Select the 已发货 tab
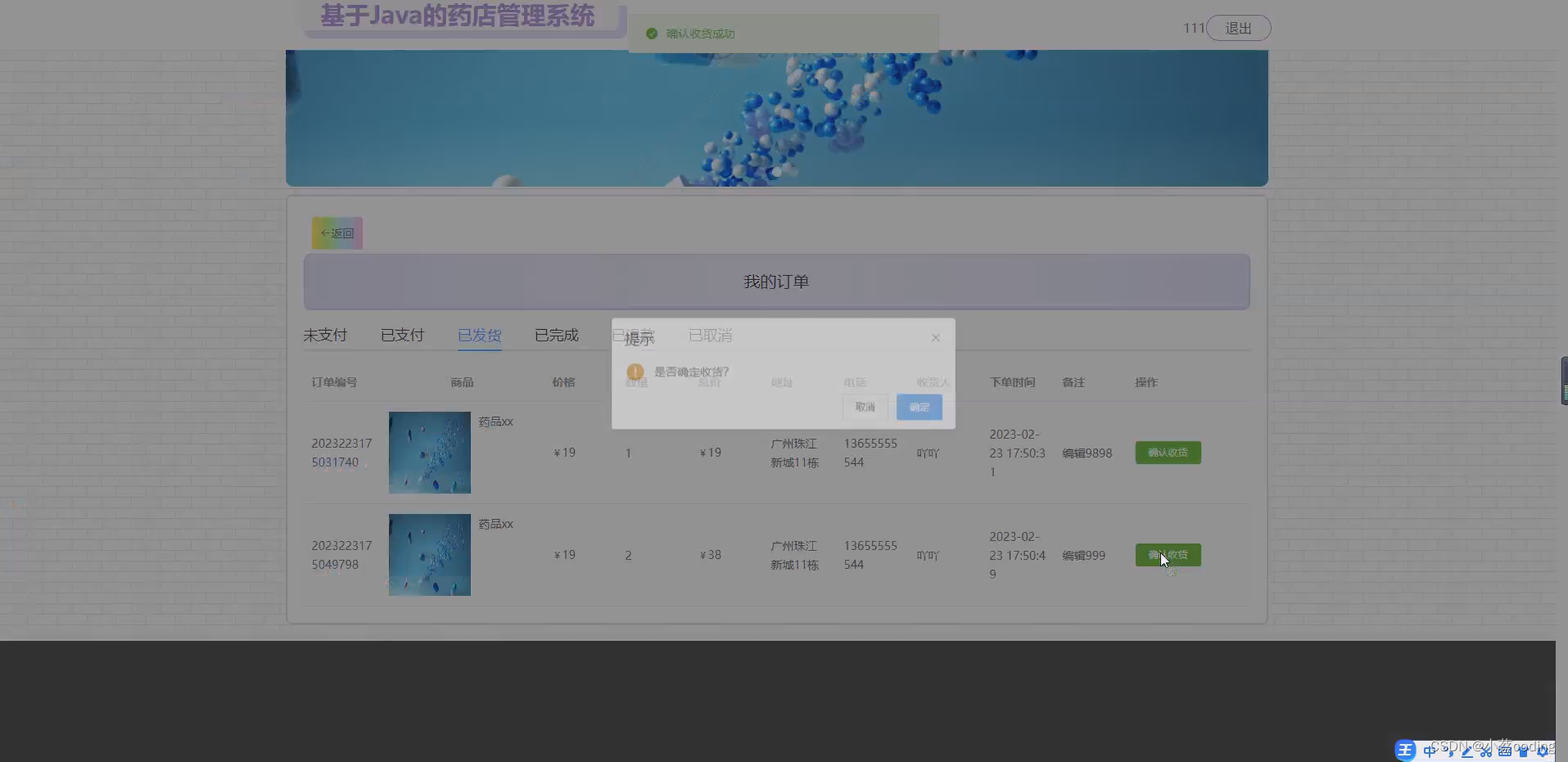1568x762 pixels. pos(479,336)
